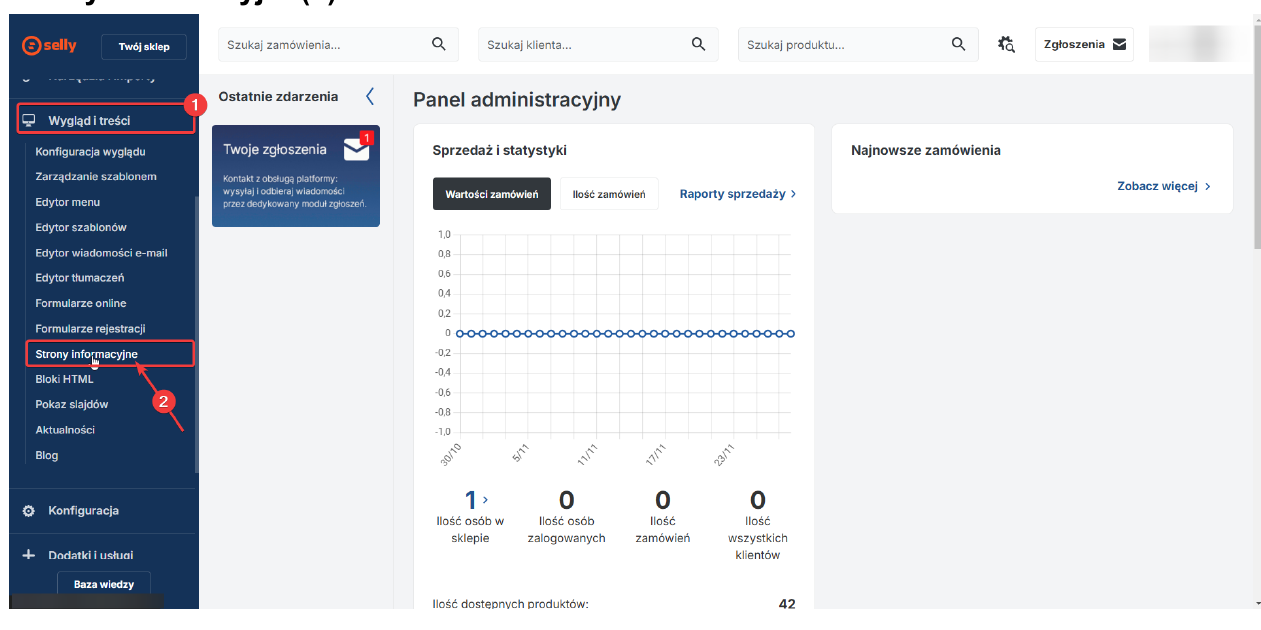
Task: Open Zarządzanie szablonem
Action: [96, 176]
